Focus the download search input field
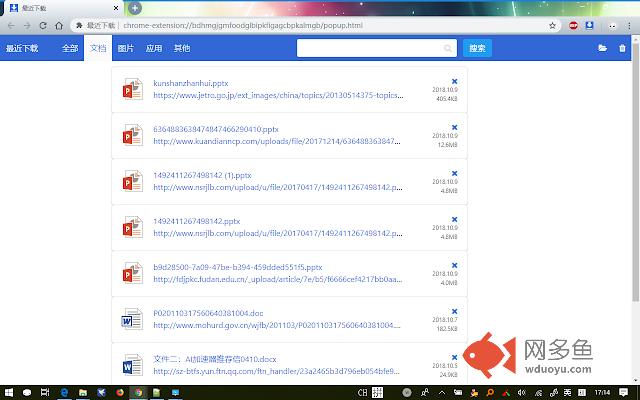The height and width of the screenshot is (400, 640). [x=377, y=47]
